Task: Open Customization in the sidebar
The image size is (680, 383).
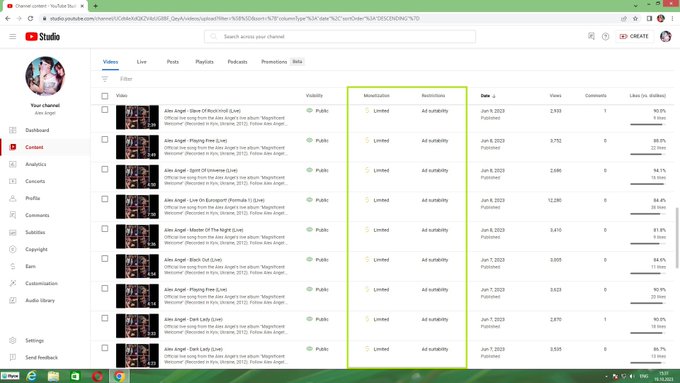Action: (x=41, y=283)
